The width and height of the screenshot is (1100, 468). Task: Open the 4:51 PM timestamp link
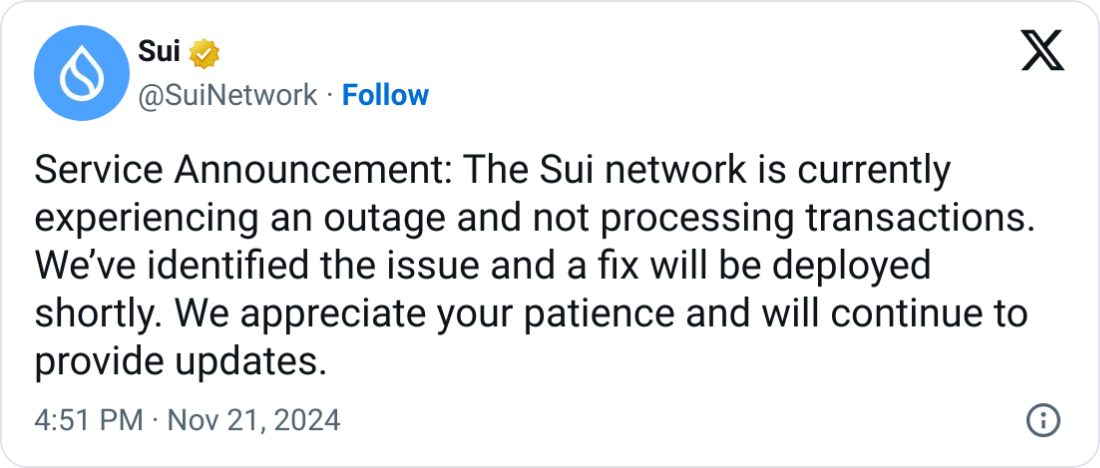88,420
